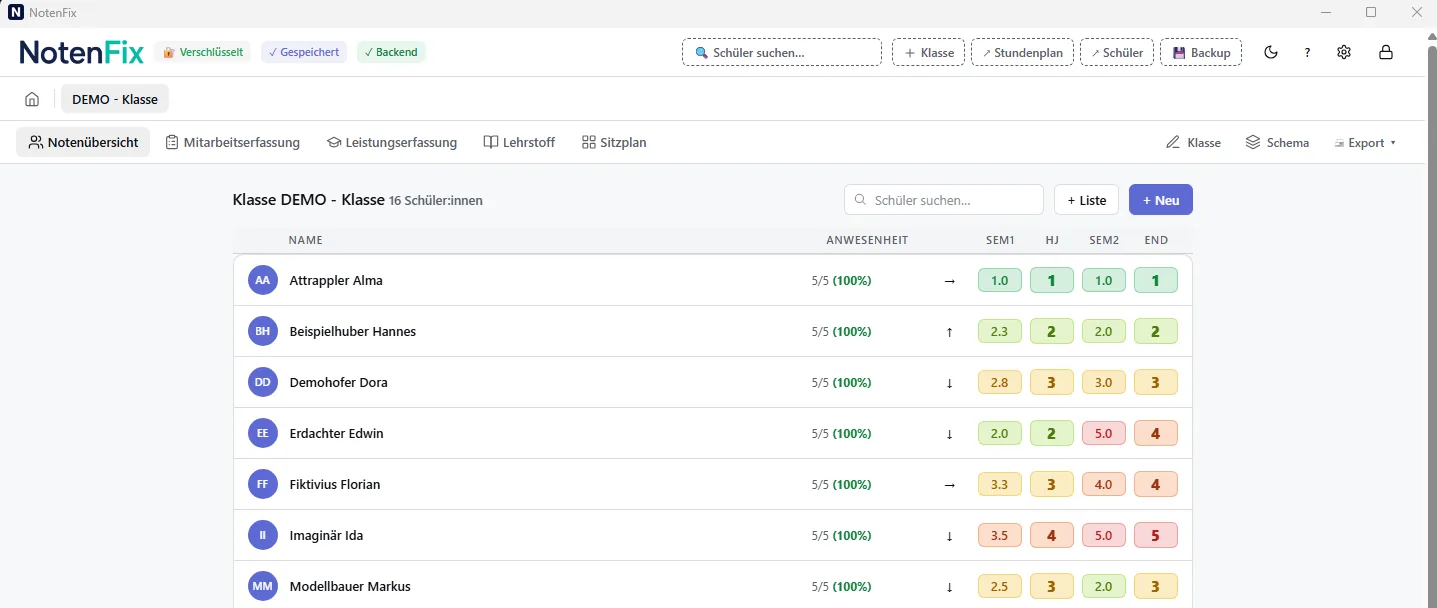1437x608 pixels.
Task: Go to home via house icon
Action: pyautogui.click(x=33, y=99)
